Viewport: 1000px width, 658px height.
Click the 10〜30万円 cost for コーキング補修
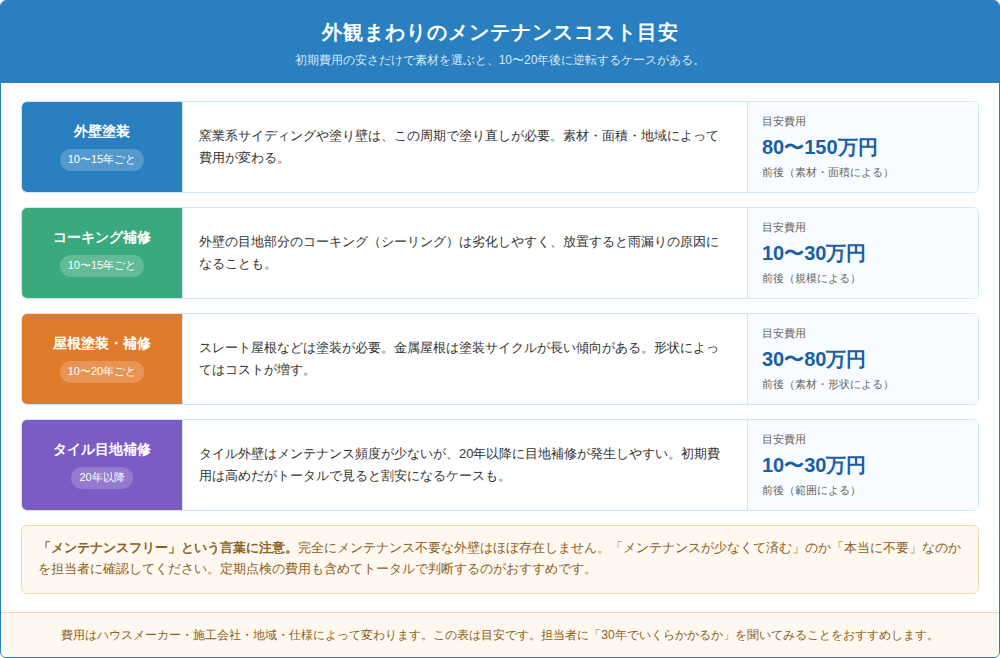click(x=813, y=253)
